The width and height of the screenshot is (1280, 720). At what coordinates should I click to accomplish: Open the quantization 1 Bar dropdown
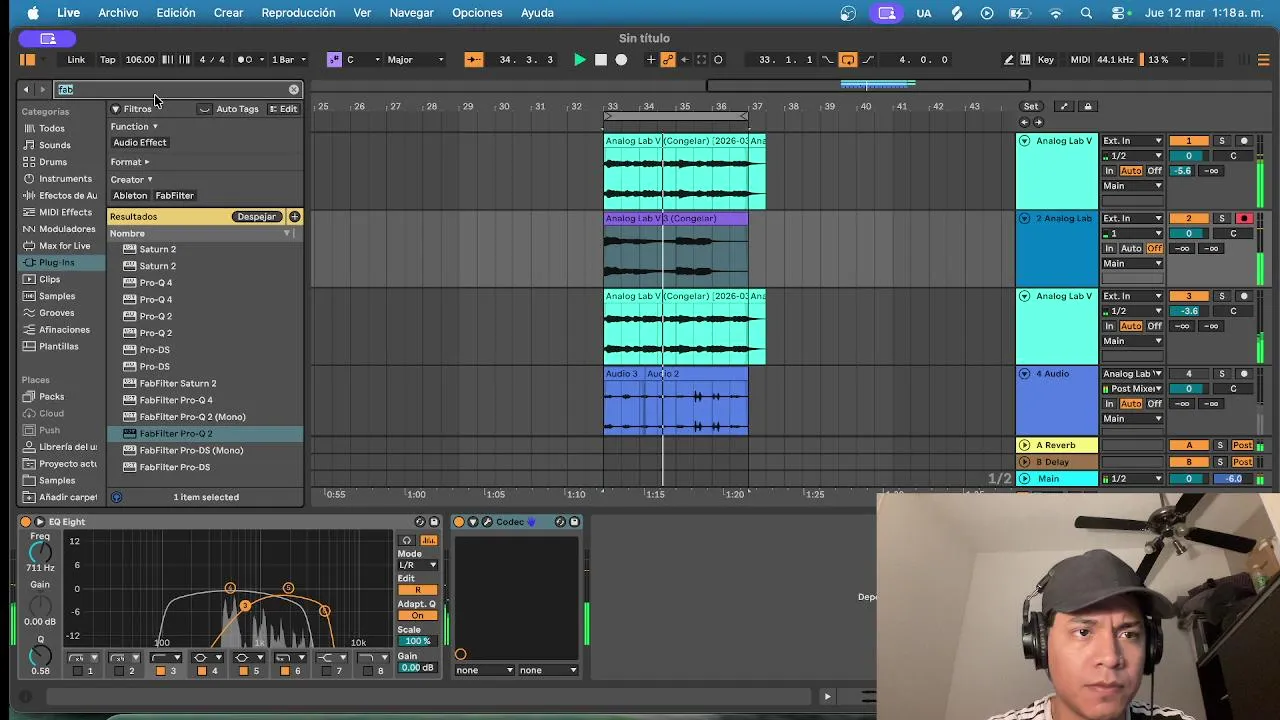[x=289, y=60]
